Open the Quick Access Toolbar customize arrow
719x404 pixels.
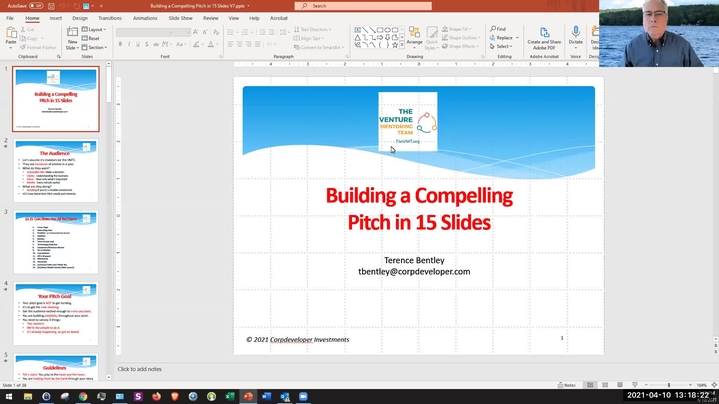101,6
